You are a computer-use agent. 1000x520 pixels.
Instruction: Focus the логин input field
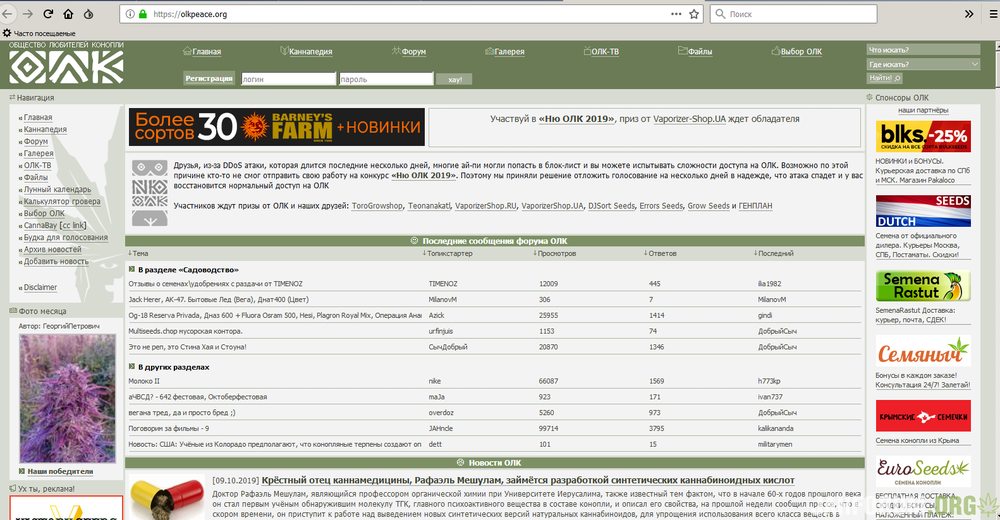click(x=288, y=79)
